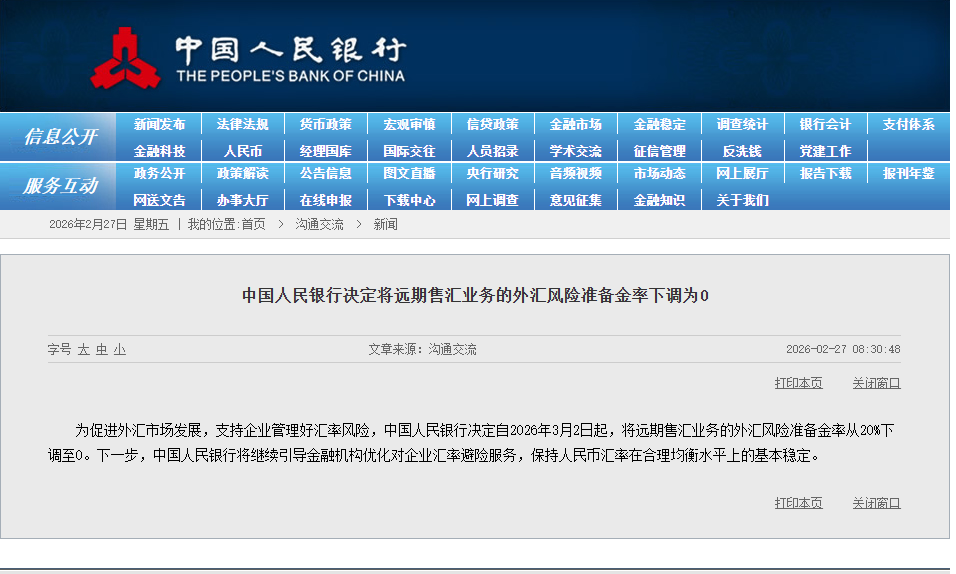This screenshot has width=956, height=574.
Task: Open the 反洗钱 section
Action: pos(742,151)
